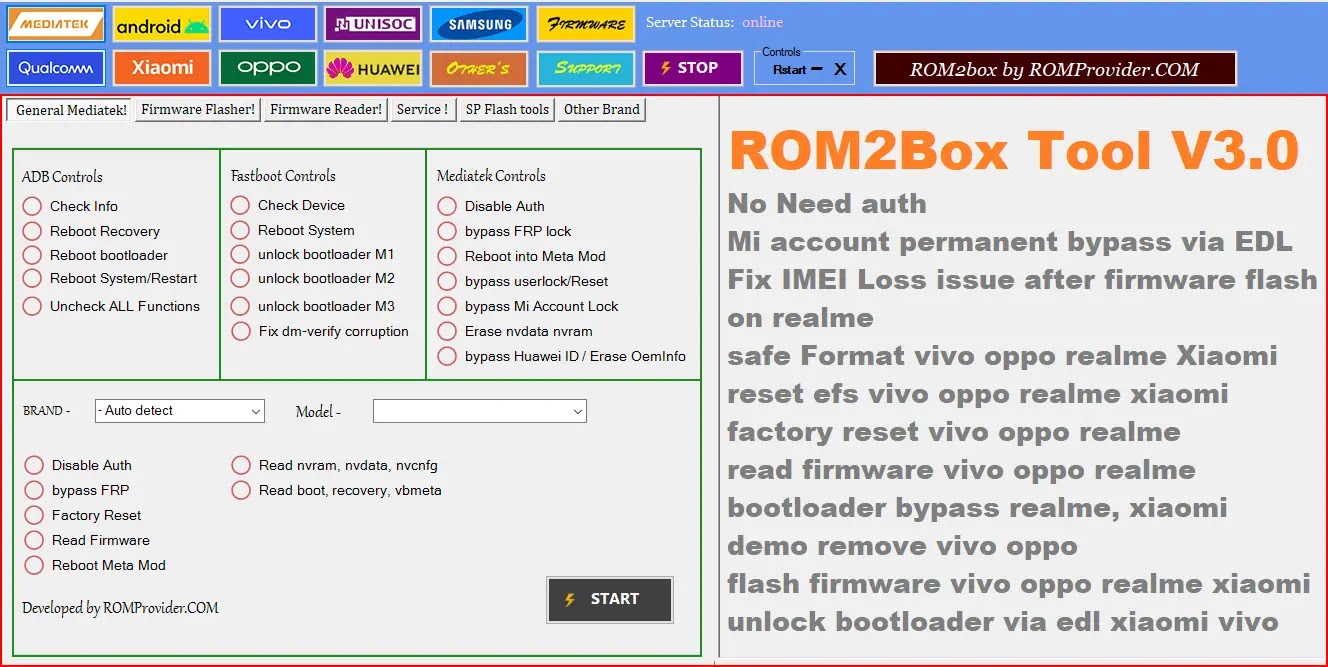Choose bypass Huawei ID / Erase OemInfo

tap(562, 356)
